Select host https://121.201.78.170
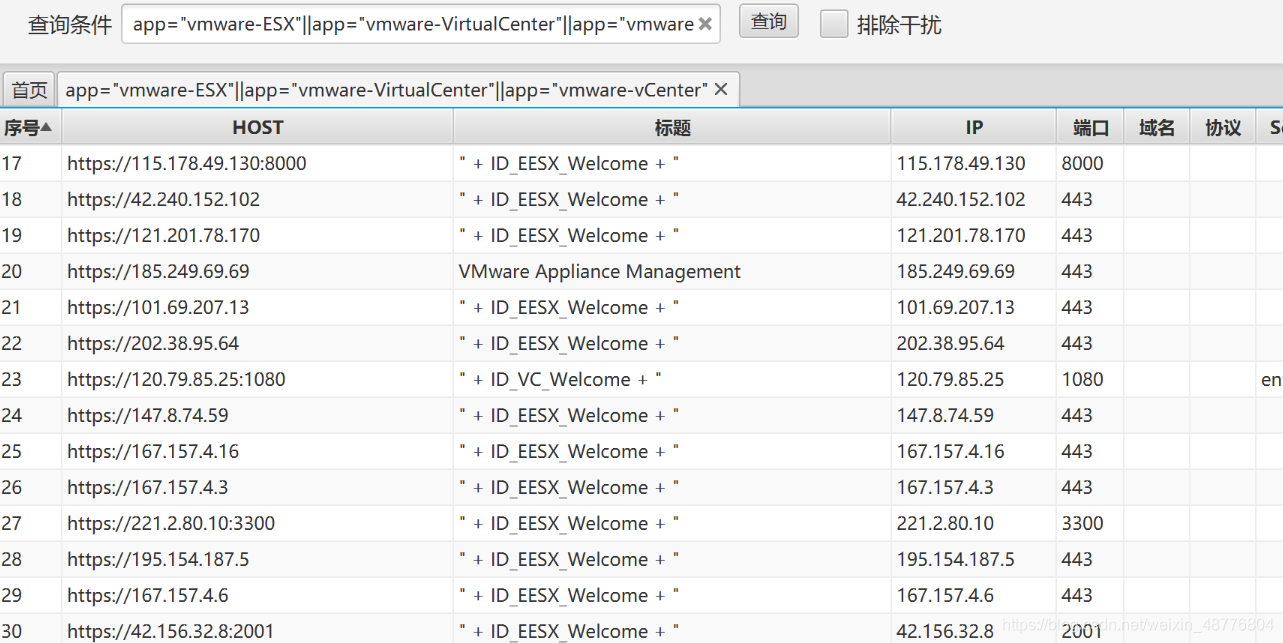Viewport: 1283px width, 643px height. coord(163,235)
